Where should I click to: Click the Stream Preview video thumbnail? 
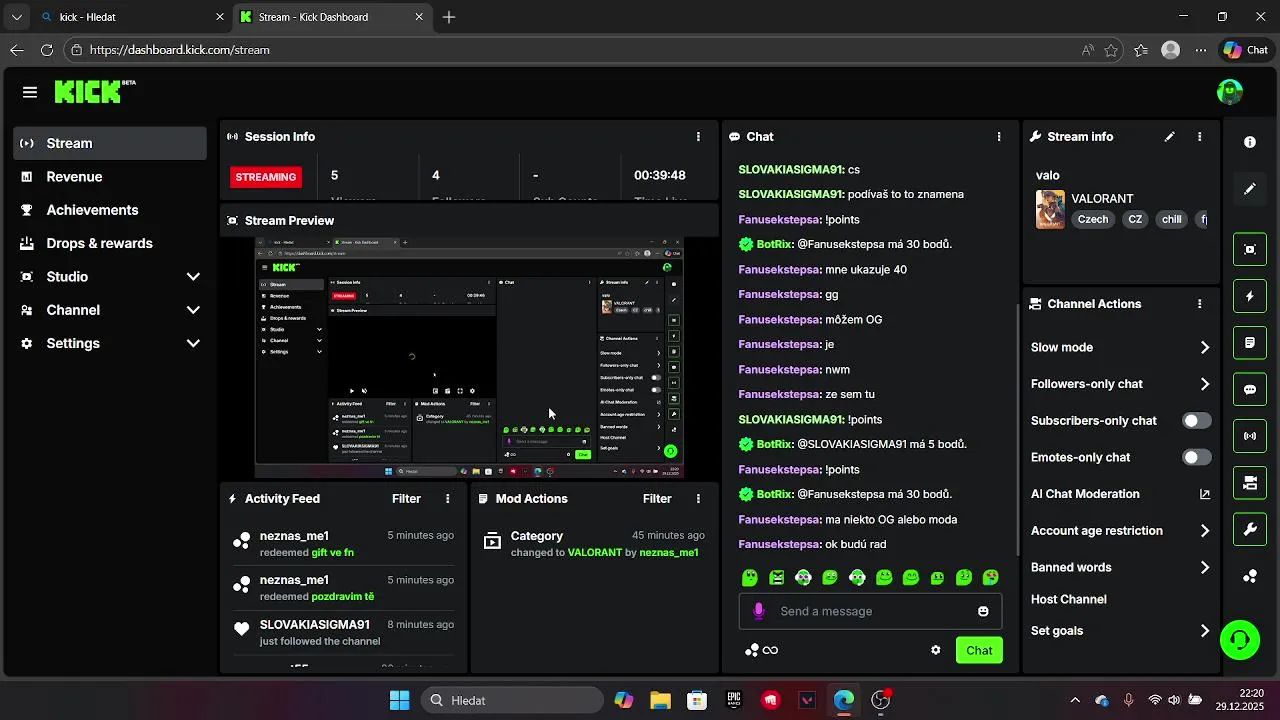tap(469, 358)
